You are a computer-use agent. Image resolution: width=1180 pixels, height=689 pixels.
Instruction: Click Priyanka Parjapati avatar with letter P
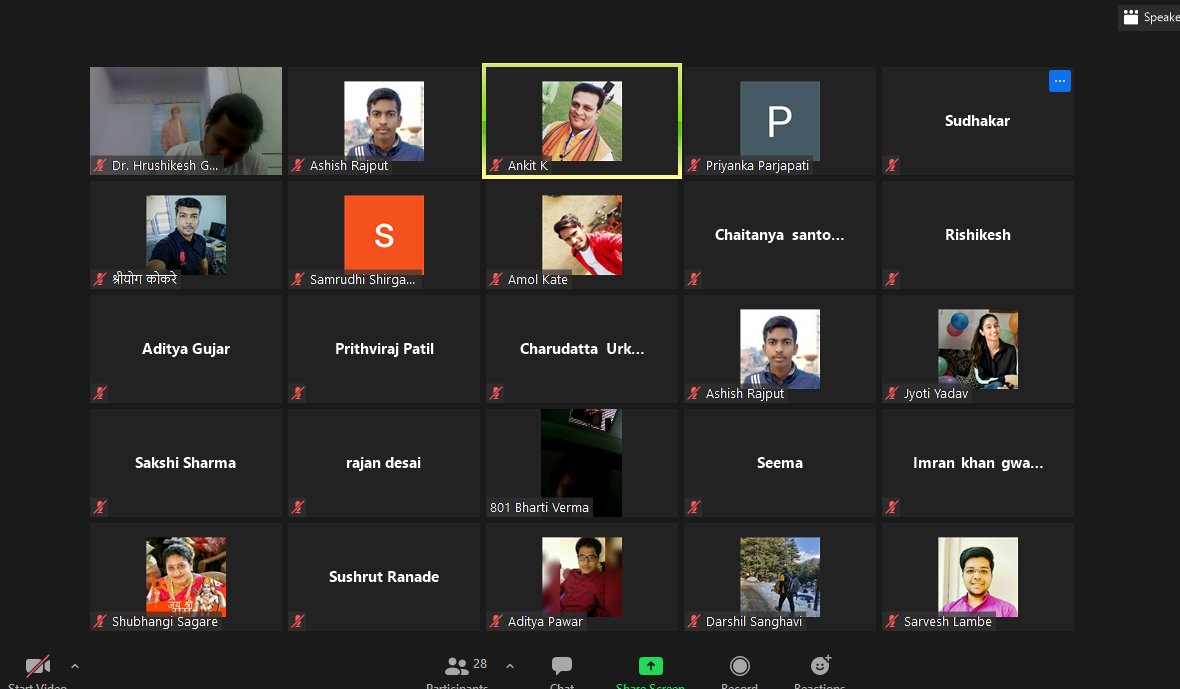pos(780,121)
